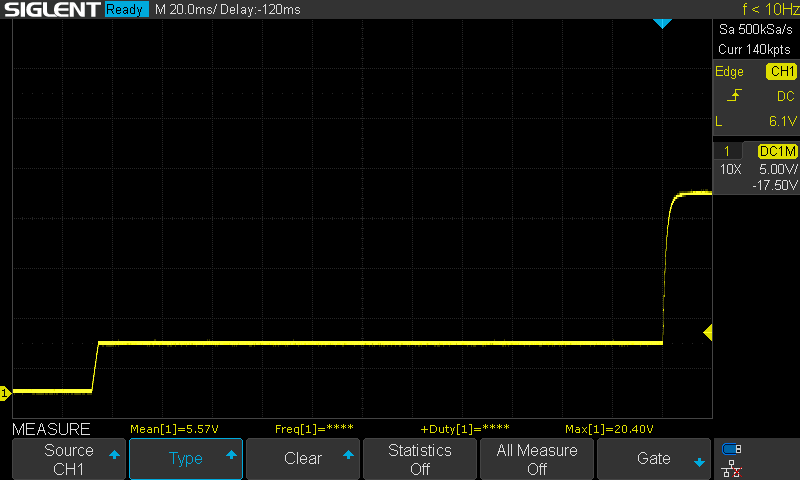Click the USB drive status icon
Viewport: 800px width, 480px height.
732,449
